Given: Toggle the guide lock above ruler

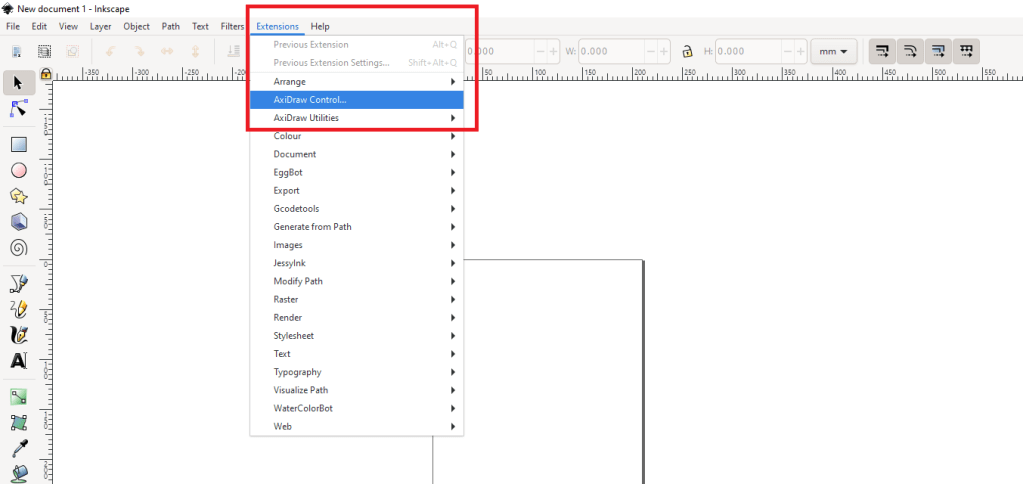Looking at the screenshot, I should coord(45,74).
